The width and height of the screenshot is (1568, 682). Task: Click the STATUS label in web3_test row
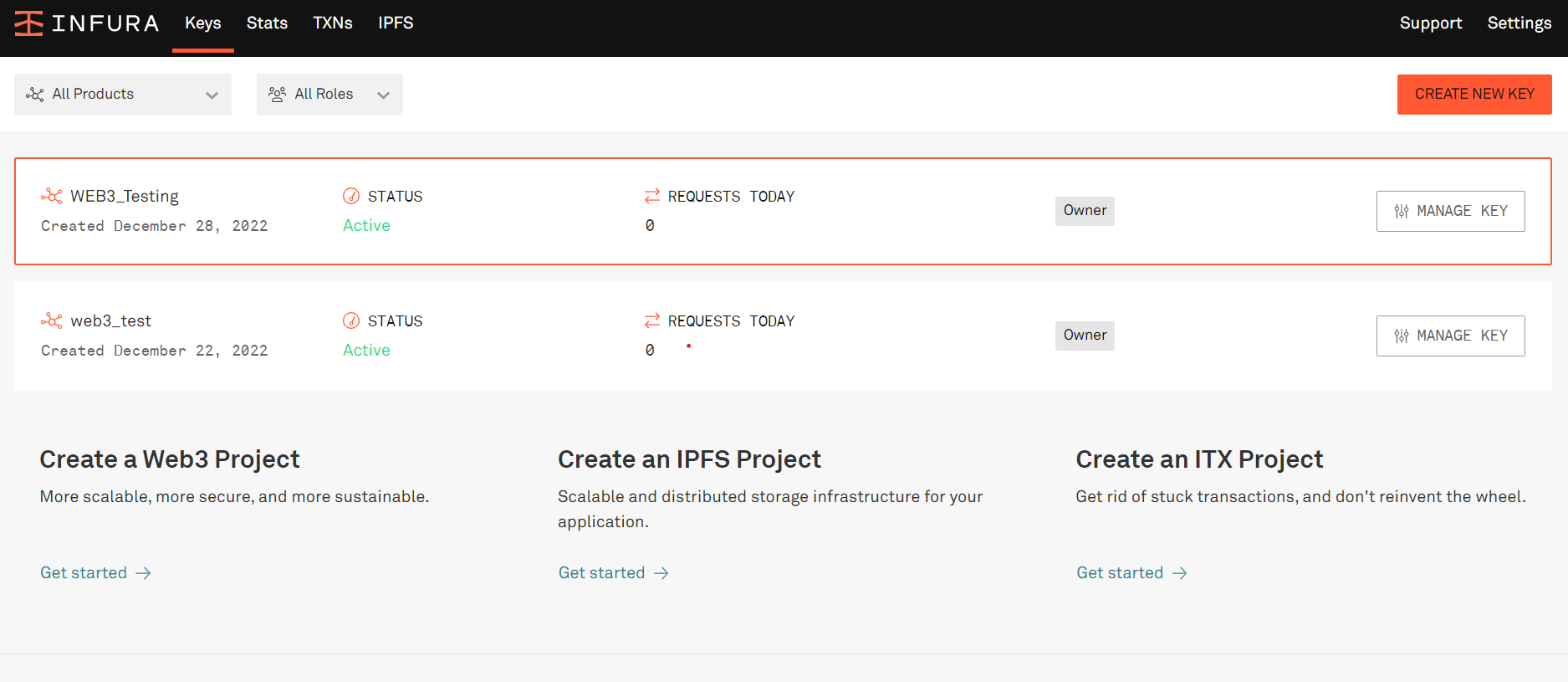coord(395,320)
